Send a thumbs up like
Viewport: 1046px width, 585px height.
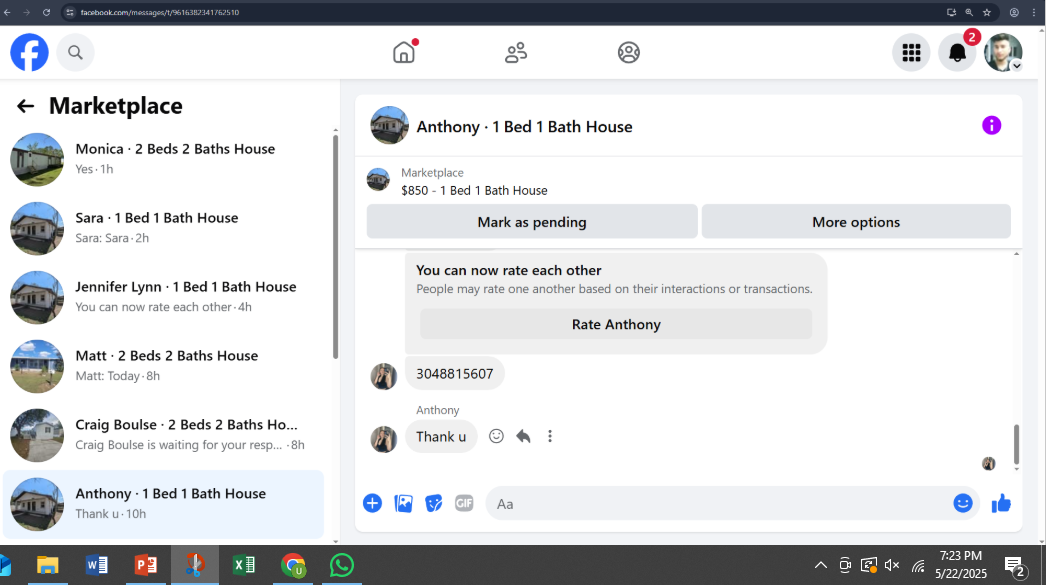coord(1001,504)
